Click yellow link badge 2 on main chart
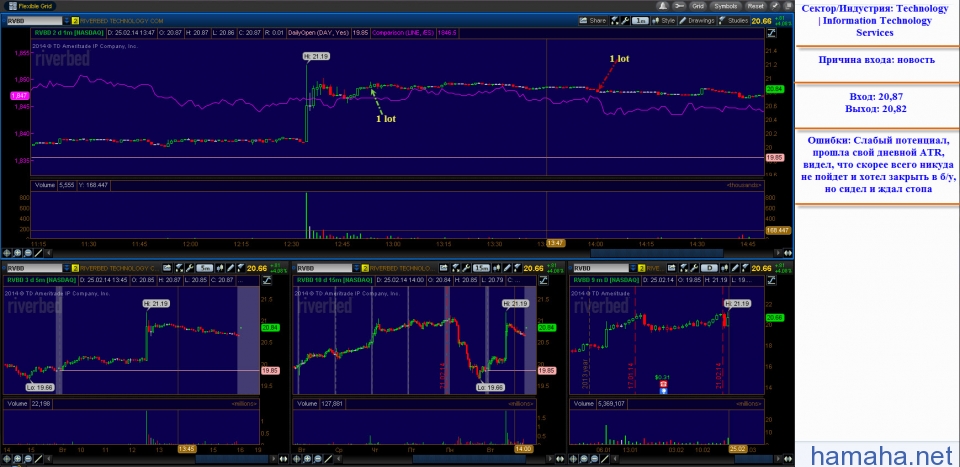 tap(75, 20)
